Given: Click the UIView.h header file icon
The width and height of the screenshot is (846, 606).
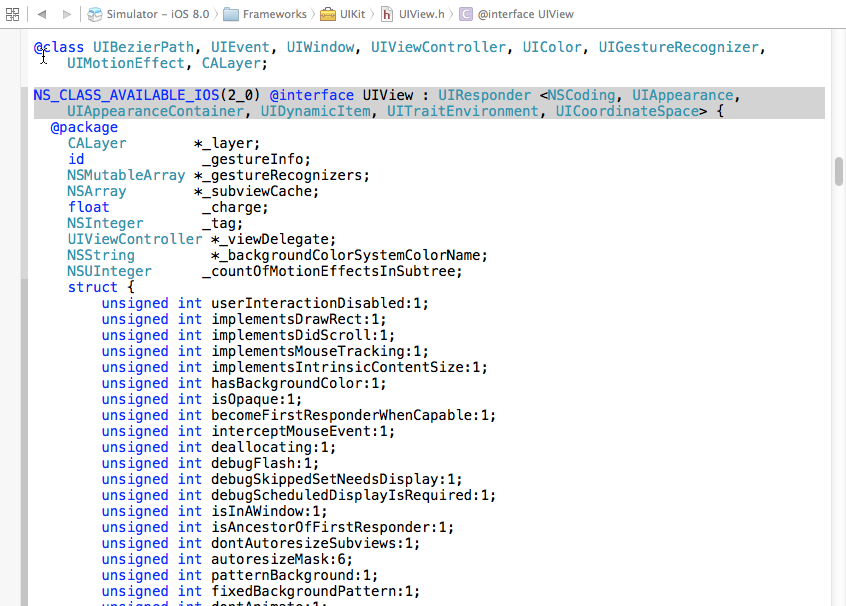Looking at the screenshot, I should pos(387,14).
